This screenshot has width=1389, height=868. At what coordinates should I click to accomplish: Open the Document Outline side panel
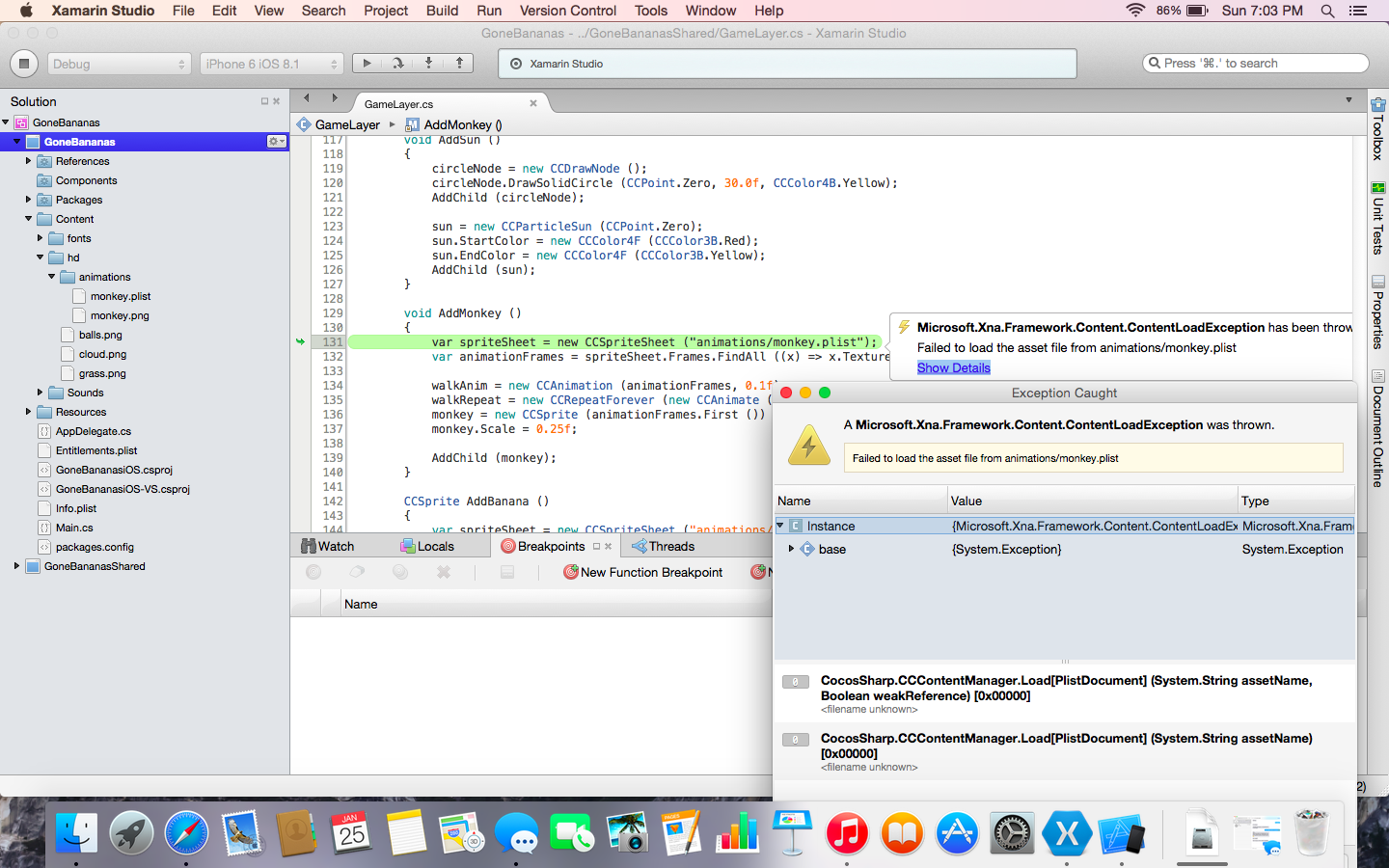1378,428
